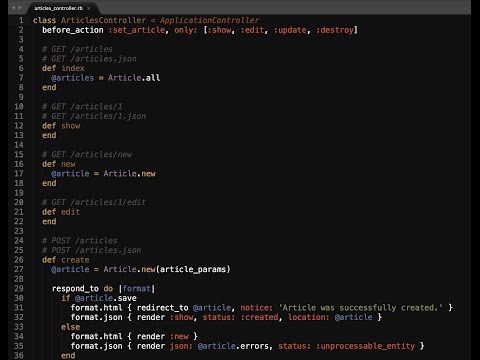The height and width of the screenshot is (360, 480).
Task: Click the @articles variable on line 7
Action: tap(73, 78)
